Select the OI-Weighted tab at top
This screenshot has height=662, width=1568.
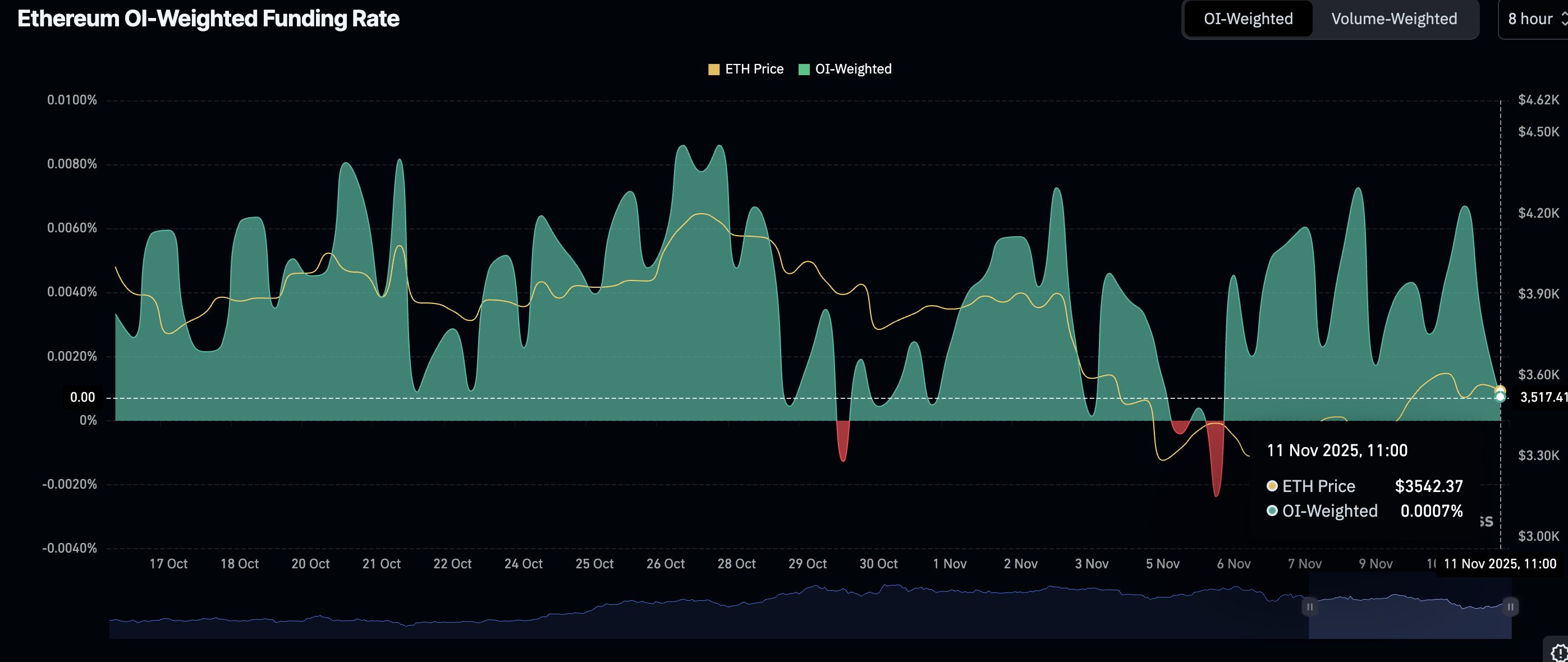[1248, 20]
